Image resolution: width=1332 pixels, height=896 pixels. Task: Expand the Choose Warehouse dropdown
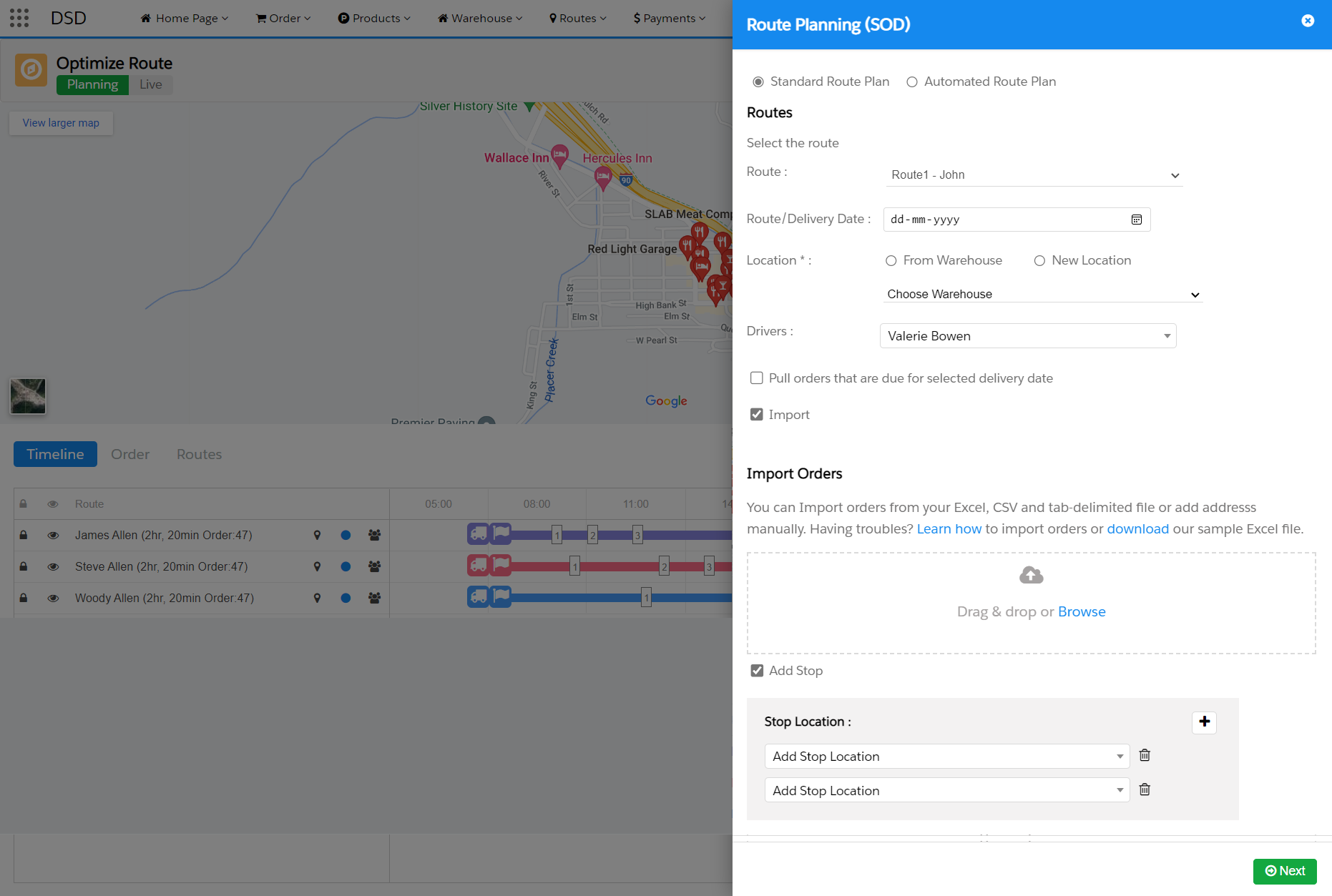1041,294
